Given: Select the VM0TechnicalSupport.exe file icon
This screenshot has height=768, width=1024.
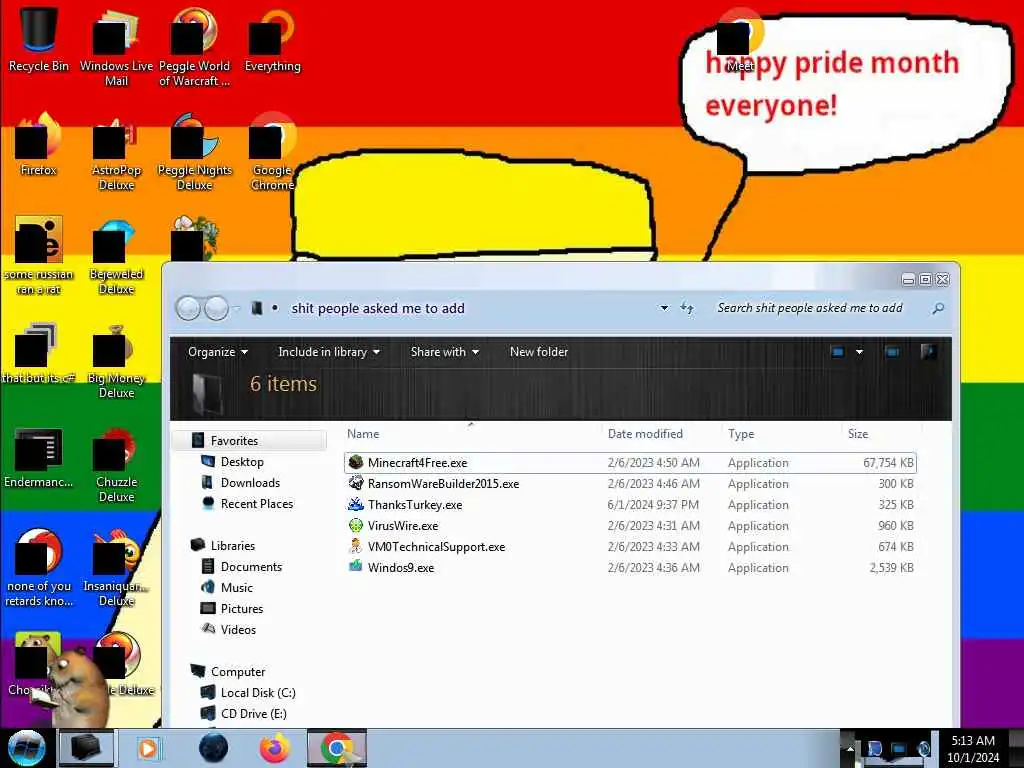Looking at the screenshot, I should pos(355,546).
